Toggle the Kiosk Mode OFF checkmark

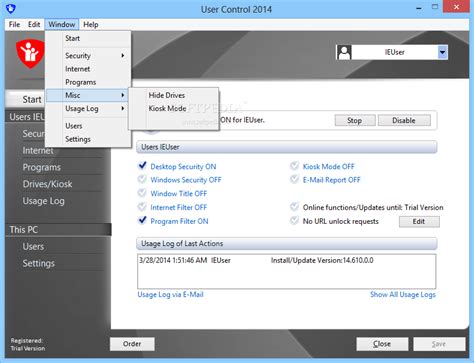[294, 166]
